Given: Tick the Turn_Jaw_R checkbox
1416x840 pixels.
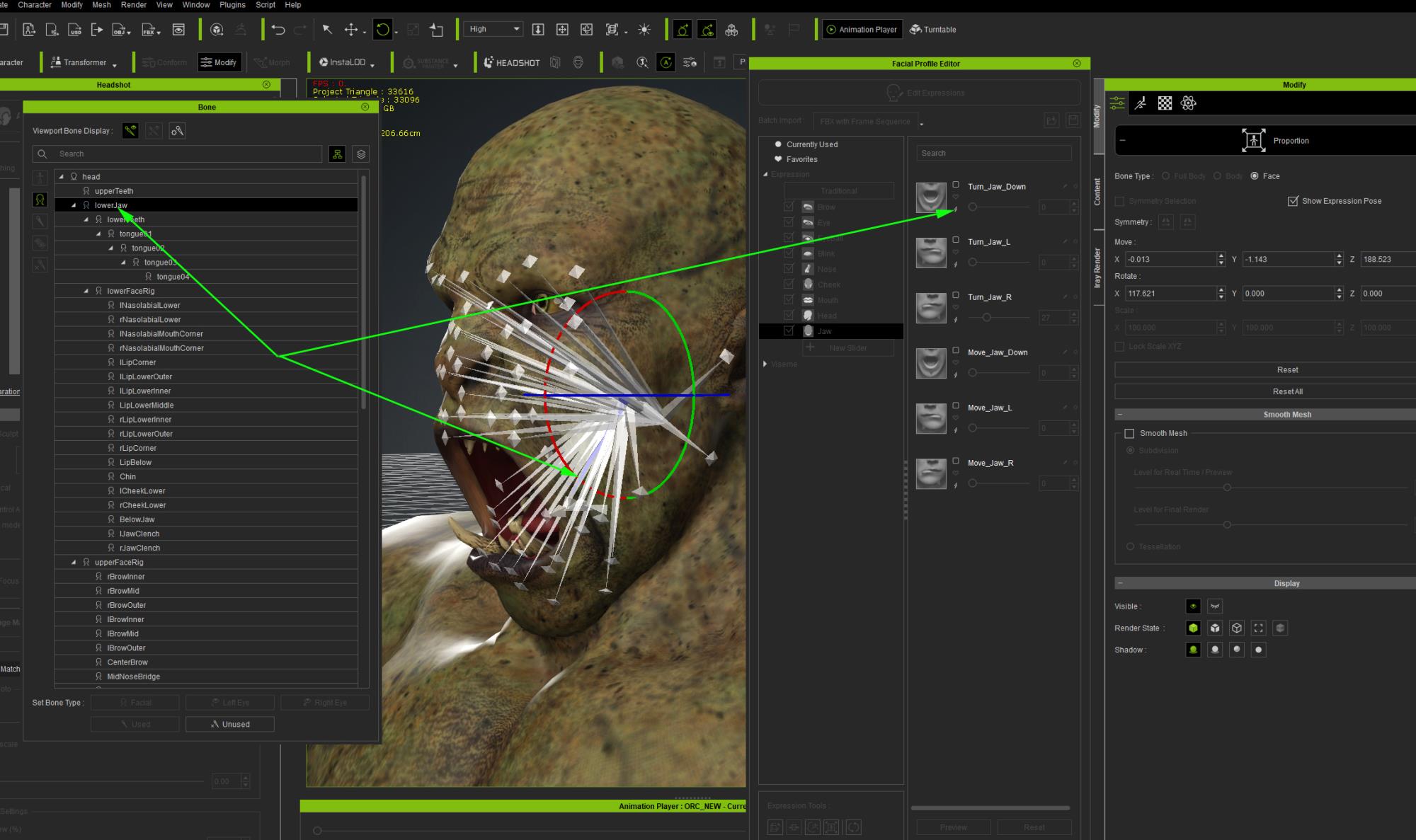Looking at the screenshot, I should (956, 295).
